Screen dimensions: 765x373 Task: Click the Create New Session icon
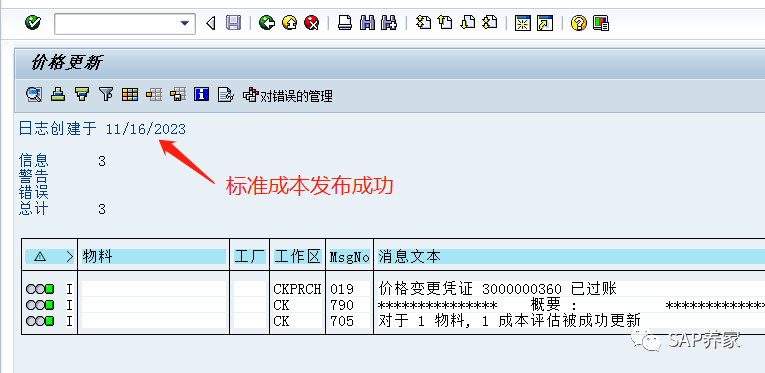click(523, 23)
